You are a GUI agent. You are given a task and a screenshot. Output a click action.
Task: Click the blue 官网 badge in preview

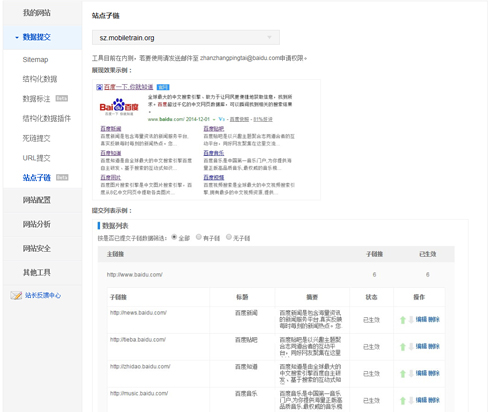pyautogui.click(x=163, y=87)
